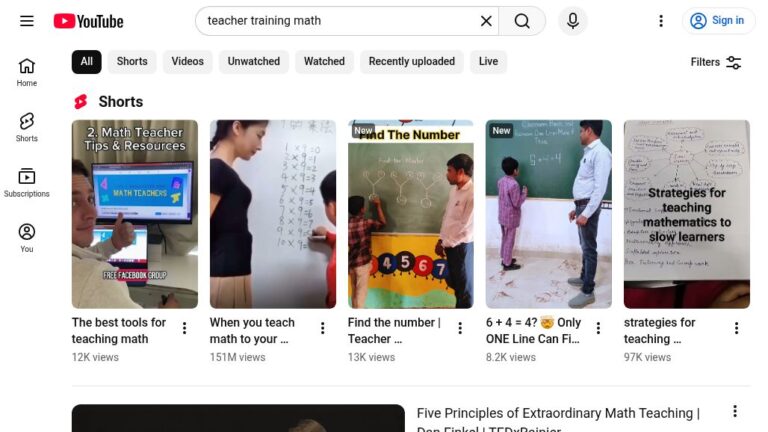This screenshot has height=432, width=768.
Task: Click the YouTube logo
Action: click(x=89, y=21)
